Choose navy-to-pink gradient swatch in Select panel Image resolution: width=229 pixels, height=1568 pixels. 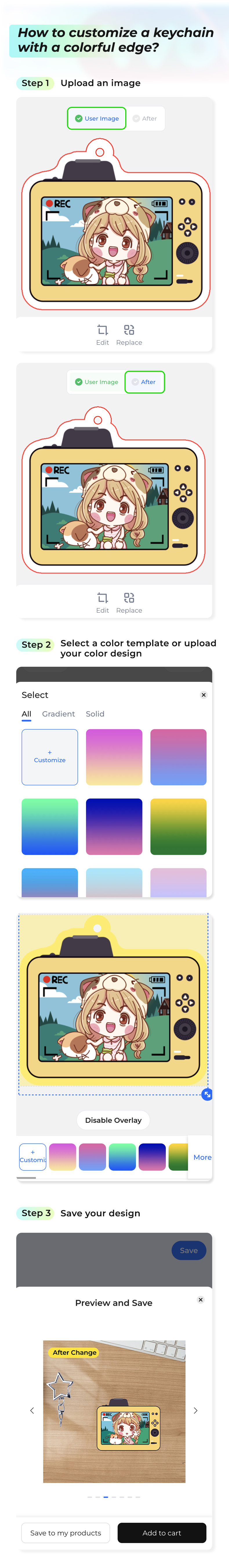pyautogui.click(x=114, y=826)
